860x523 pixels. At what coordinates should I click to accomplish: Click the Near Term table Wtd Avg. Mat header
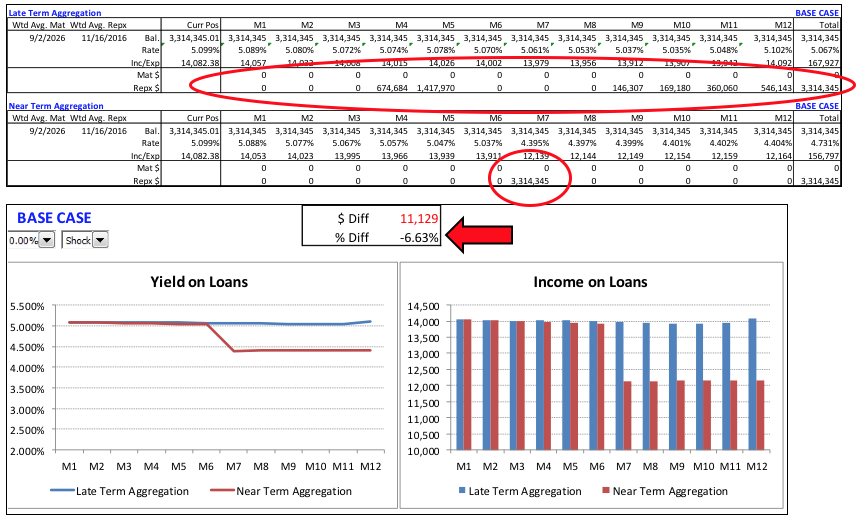(38, 118)
